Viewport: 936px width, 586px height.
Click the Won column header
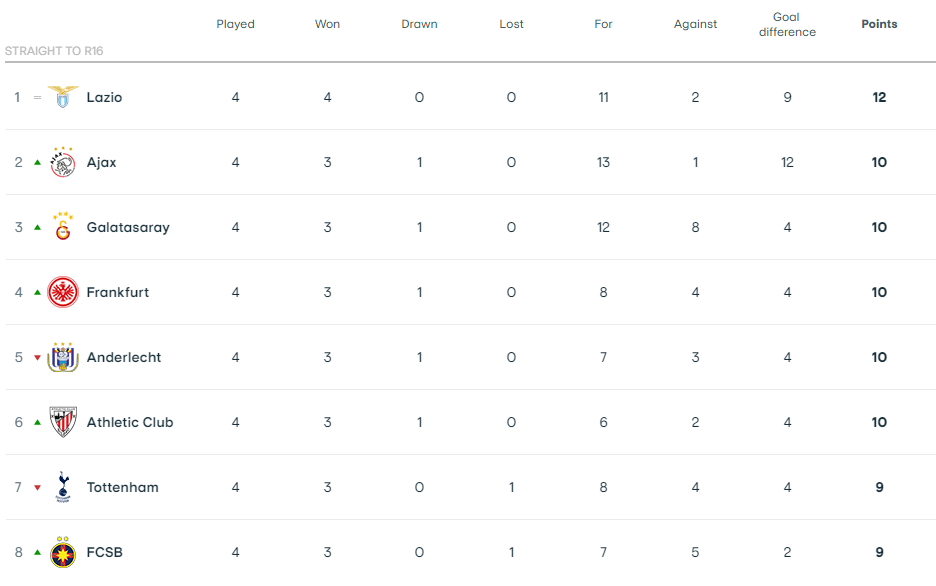(x=327, y=24)
